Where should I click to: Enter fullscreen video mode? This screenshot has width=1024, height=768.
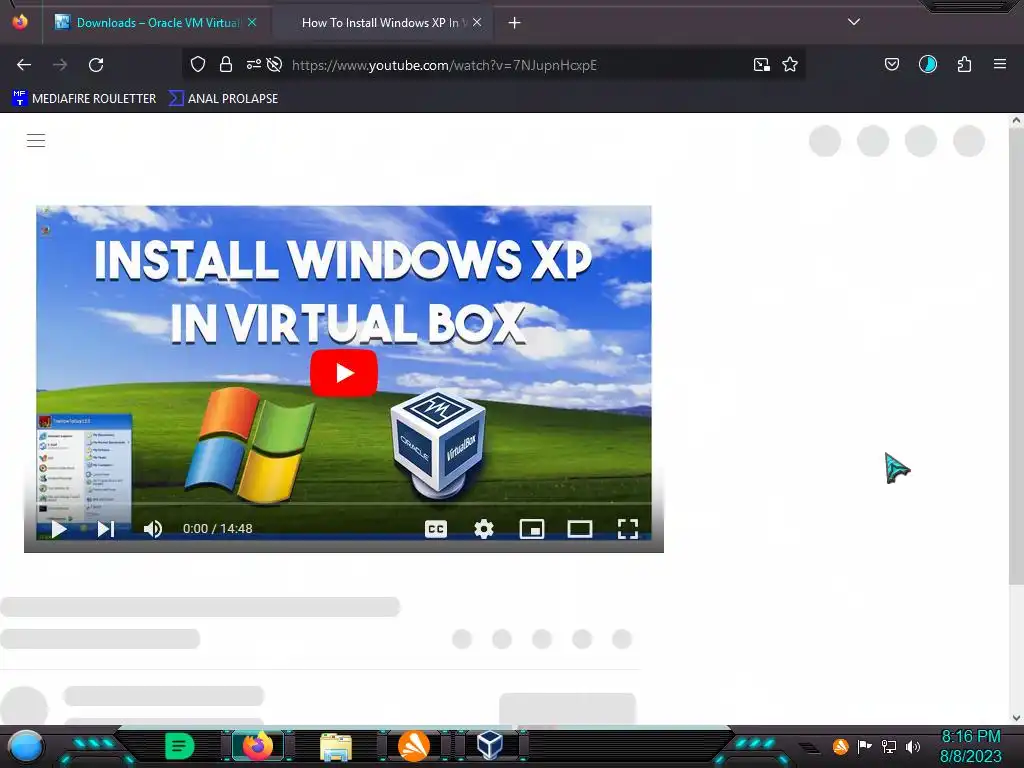click(628, 529)
